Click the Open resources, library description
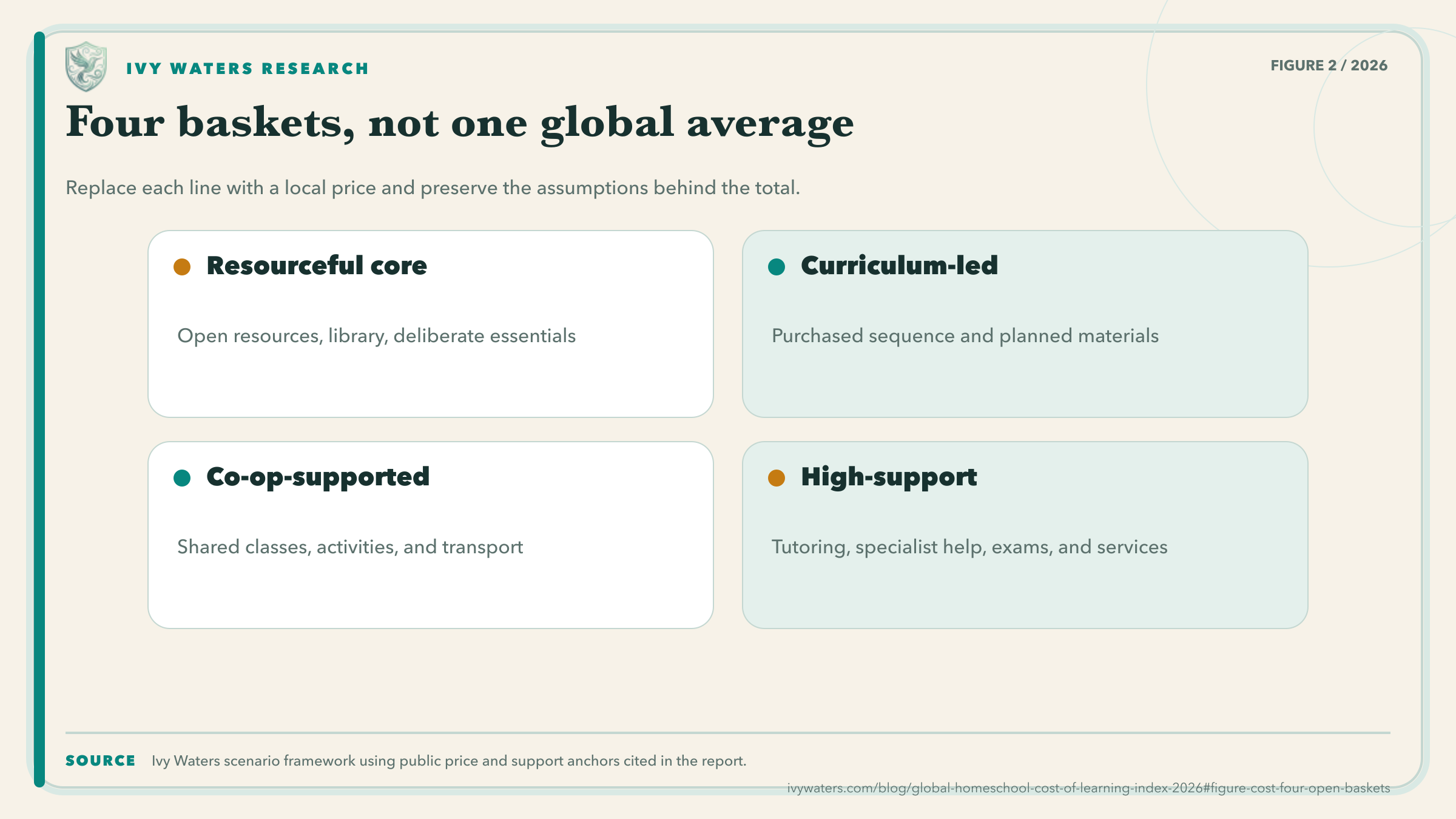The width and height of the screenshot is (1456, 819). click(x=376, y=336)
